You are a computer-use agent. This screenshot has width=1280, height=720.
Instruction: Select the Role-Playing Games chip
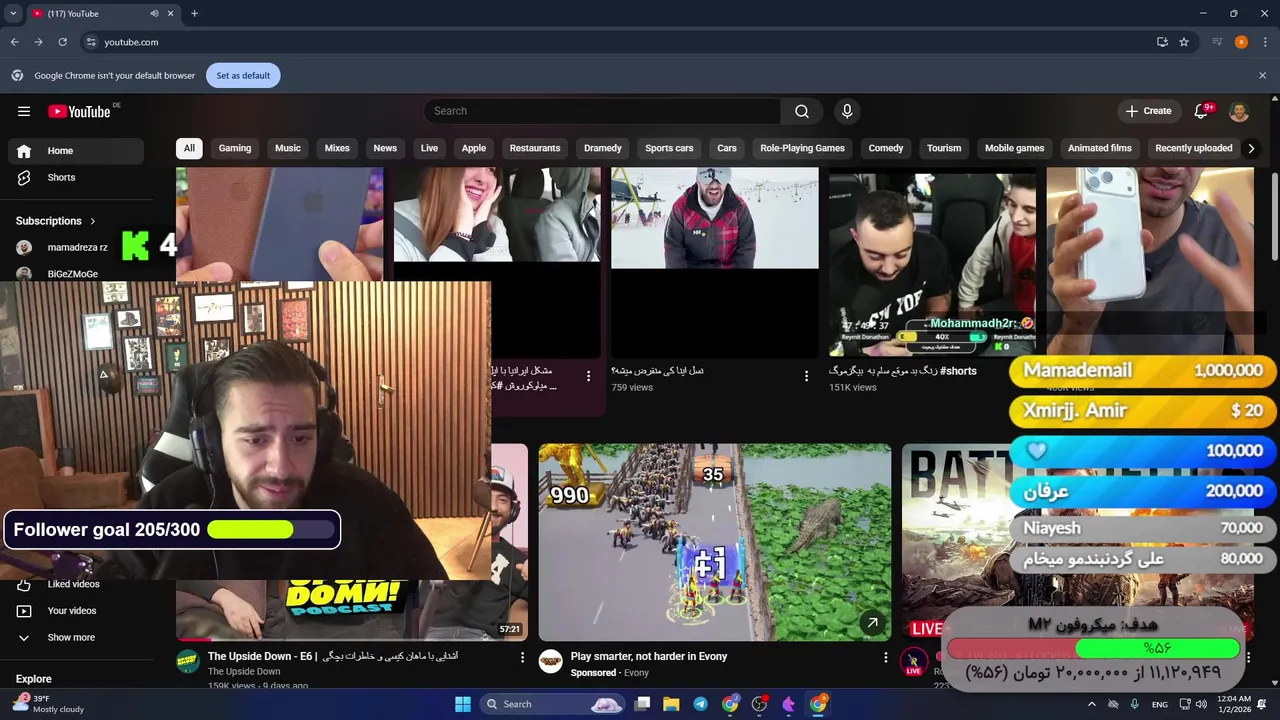click(802, 148)
